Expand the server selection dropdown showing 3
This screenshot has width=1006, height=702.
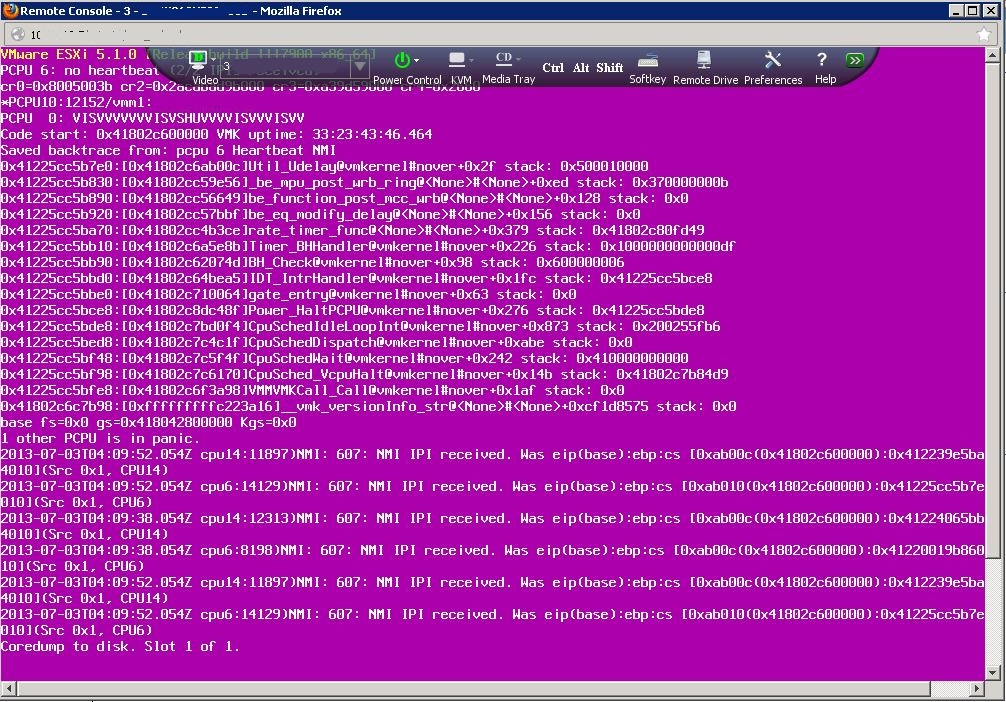point(360,67)
